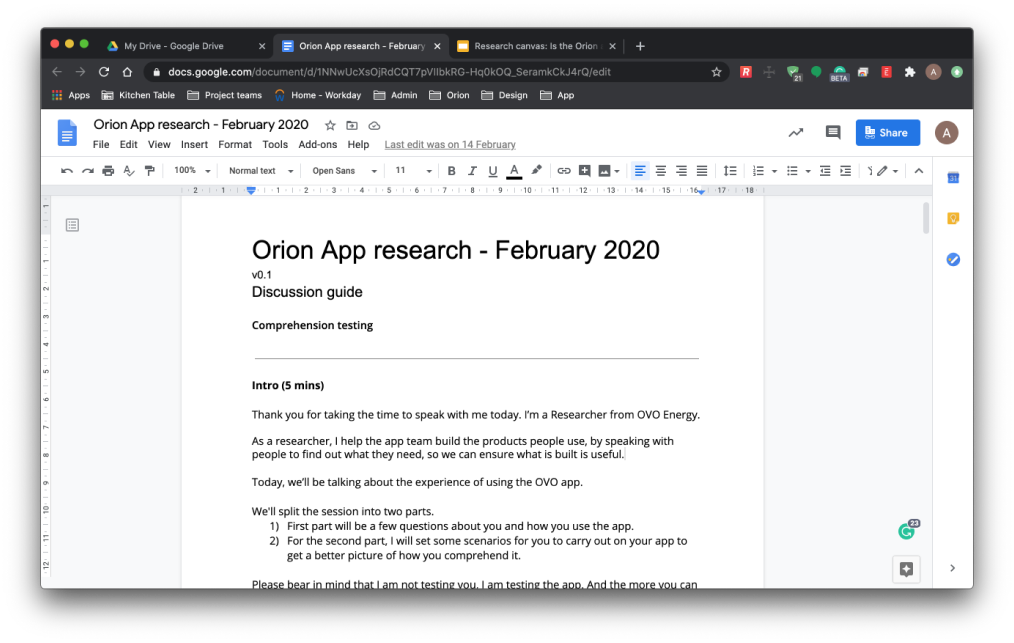Print the document using printer icon
Screen dimensions: 1014x643
click(108, 171)
